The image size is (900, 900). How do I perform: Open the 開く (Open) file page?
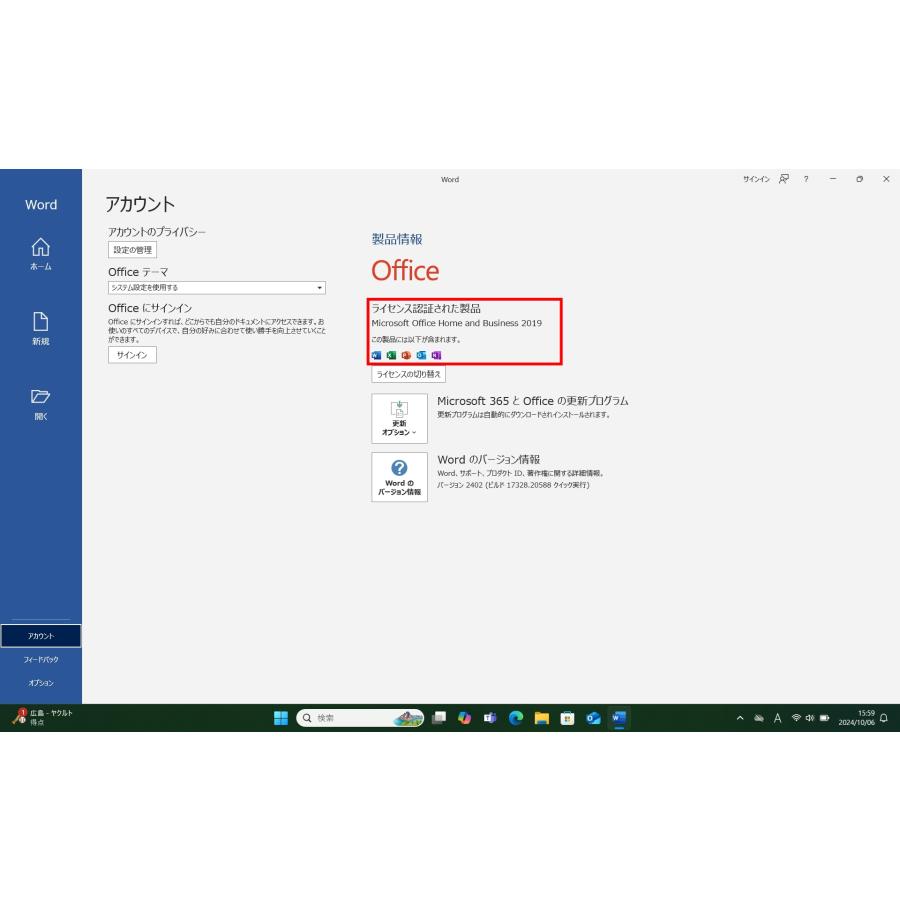40,404
